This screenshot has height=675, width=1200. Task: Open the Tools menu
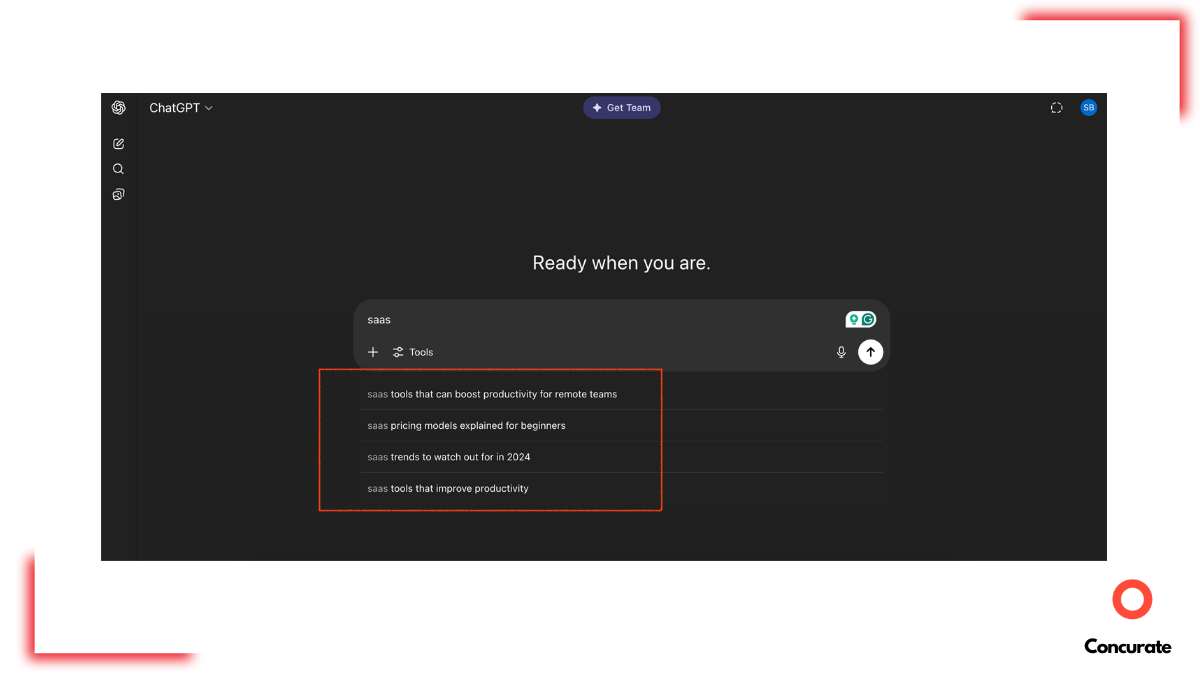tap(413, 352)
